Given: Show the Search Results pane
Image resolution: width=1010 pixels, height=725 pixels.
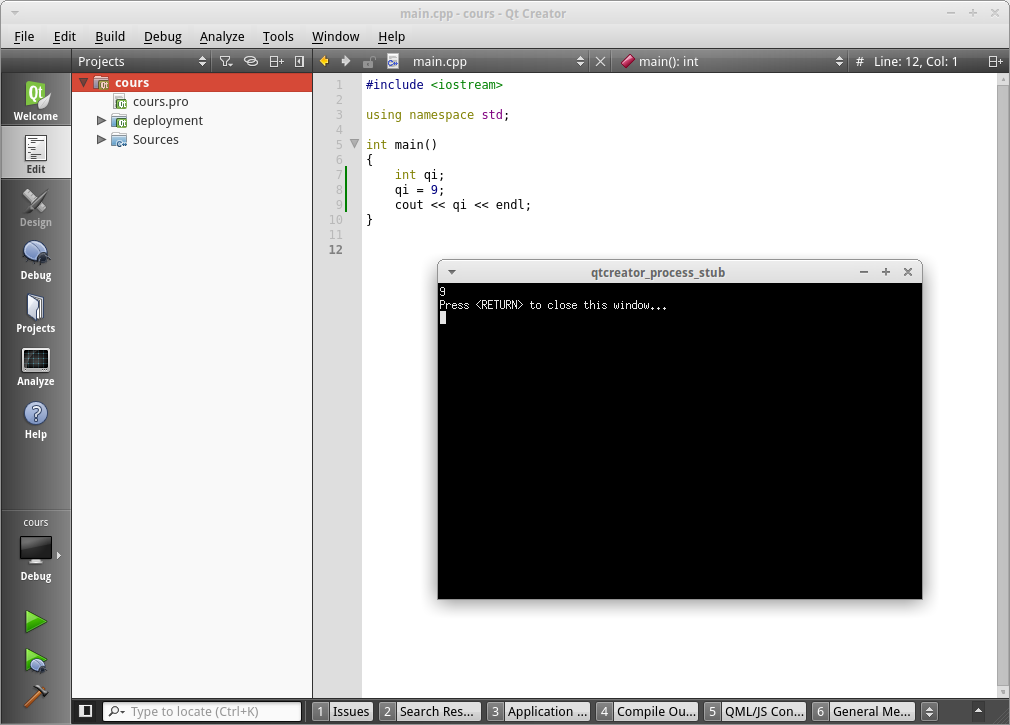Looking at the screenshot, I should pyautogui.click(x=430, y=711).
